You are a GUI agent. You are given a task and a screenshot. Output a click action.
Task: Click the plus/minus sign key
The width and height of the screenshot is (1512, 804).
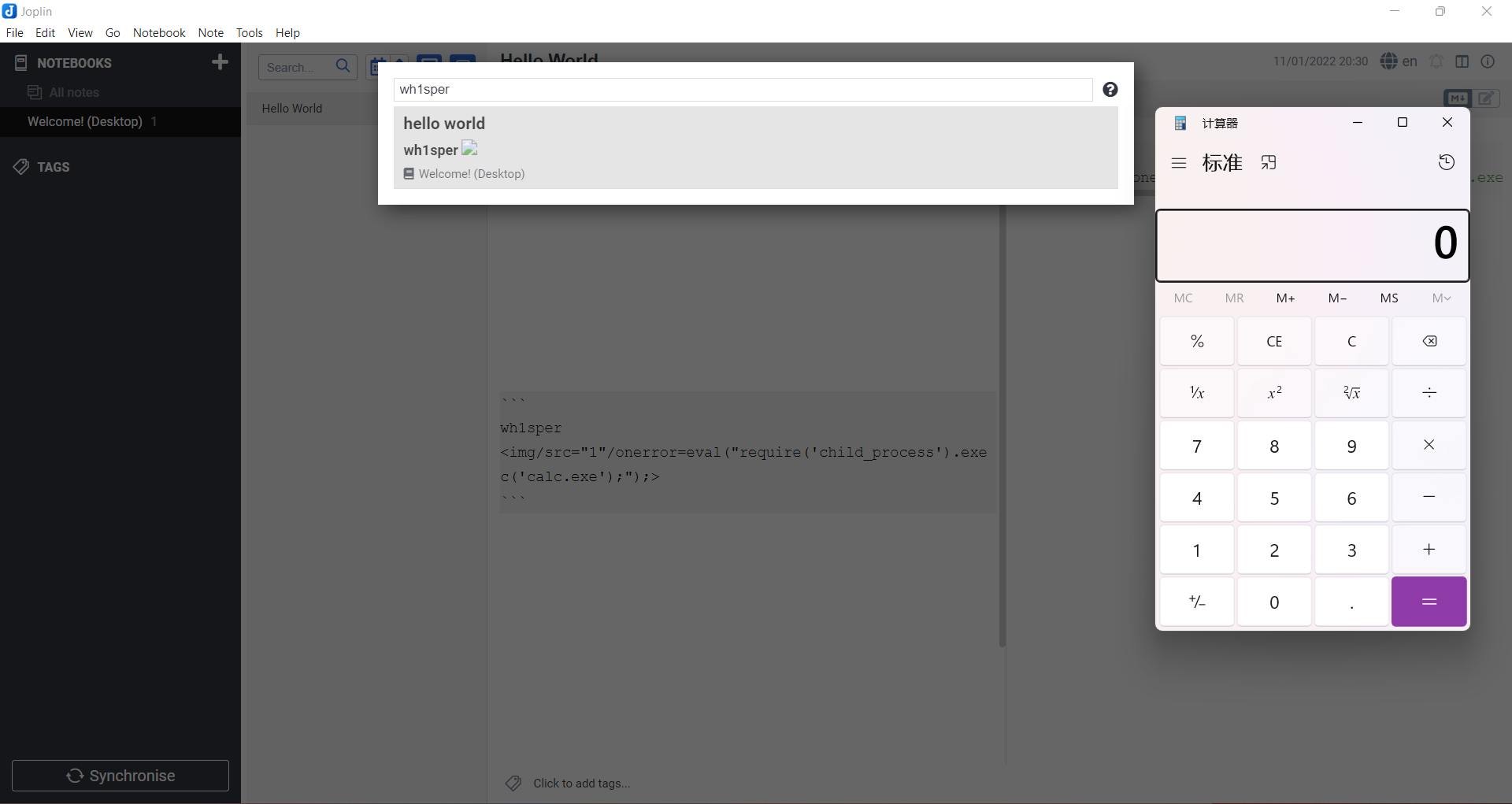click(1197, 602)
